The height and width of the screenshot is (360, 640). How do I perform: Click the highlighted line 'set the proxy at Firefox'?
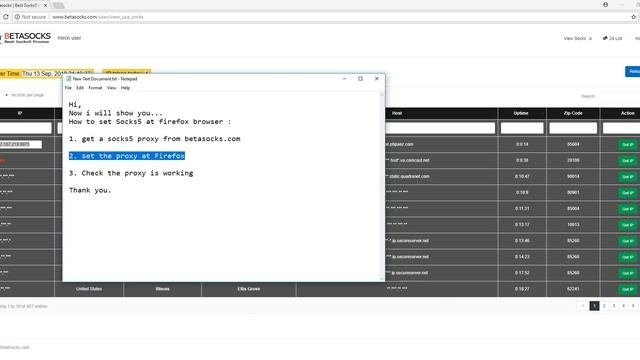pyautogui.click(x=127, y=156)
